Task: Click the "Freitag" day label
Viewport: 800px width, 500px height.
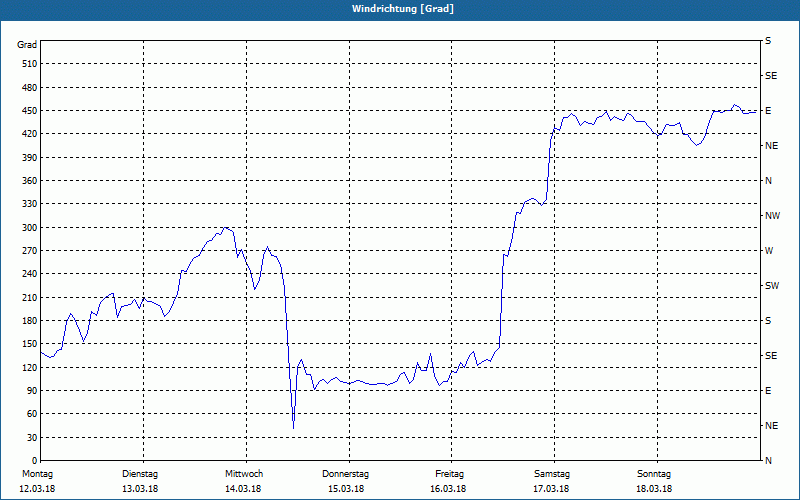Action: click(x=449, y=474)
